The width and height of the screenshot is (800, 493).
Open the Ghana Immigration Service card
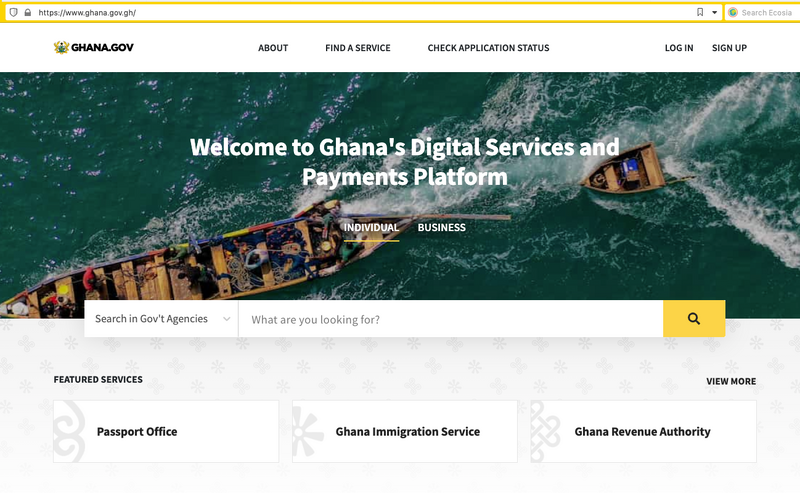tap(405, 431)
